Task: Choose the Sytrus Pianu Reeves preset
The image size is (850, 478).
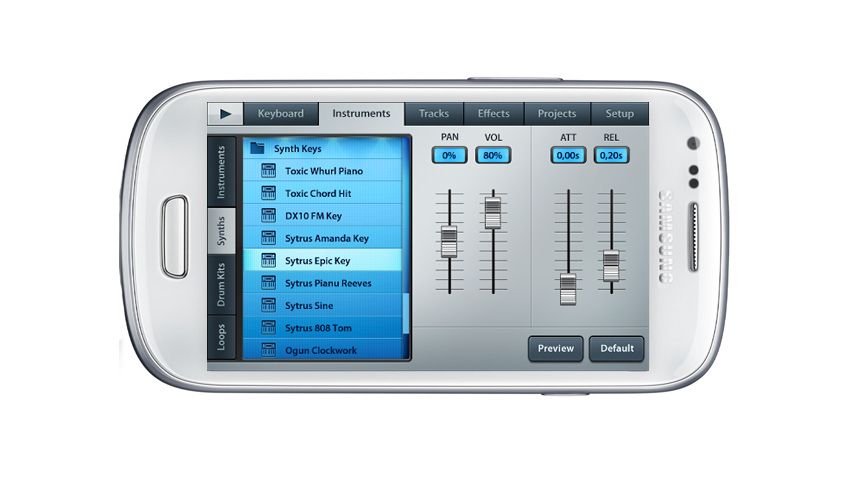Action: pos(324,283)
